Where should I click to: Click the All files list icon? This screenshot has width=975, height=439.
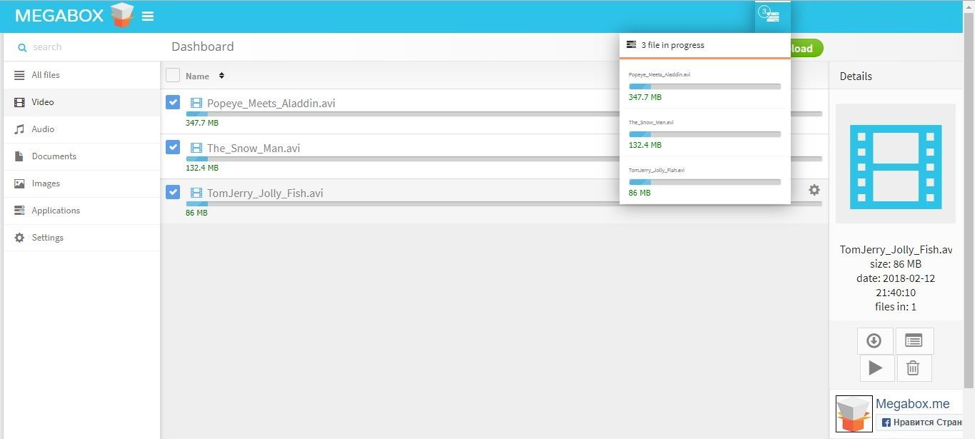(19, 75)
